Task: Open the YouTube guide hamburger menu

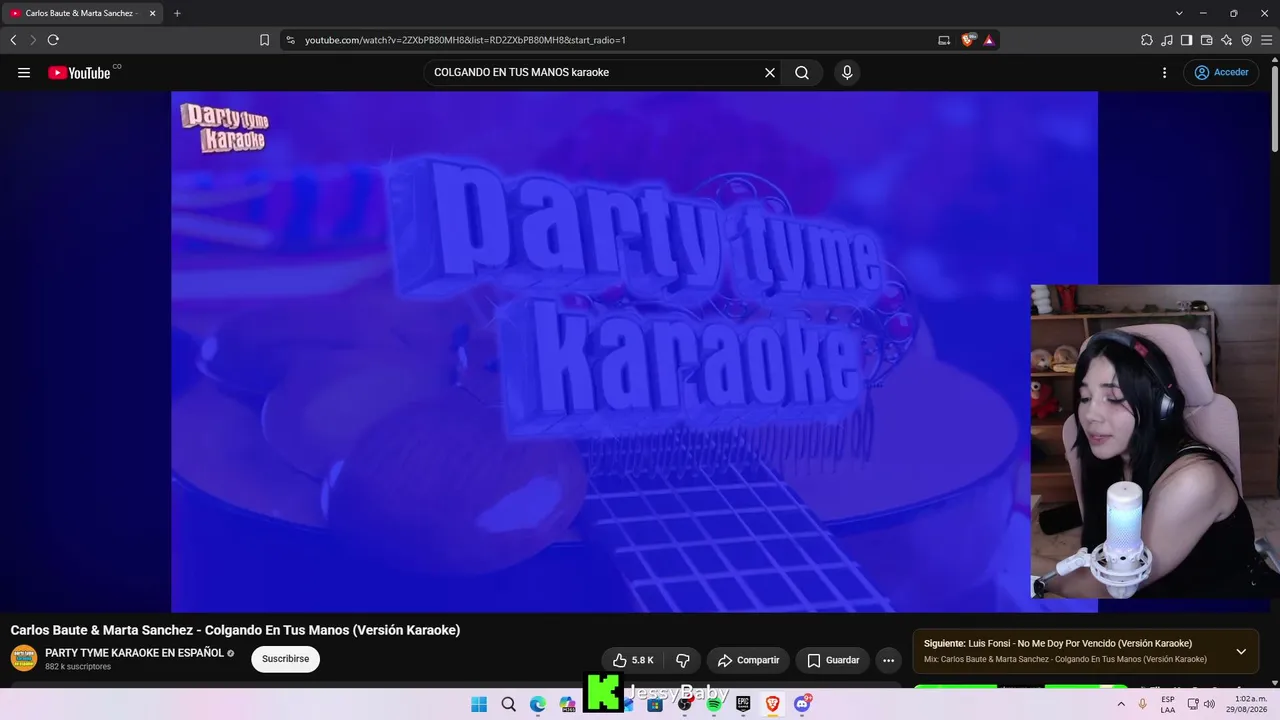Action: 24,72
